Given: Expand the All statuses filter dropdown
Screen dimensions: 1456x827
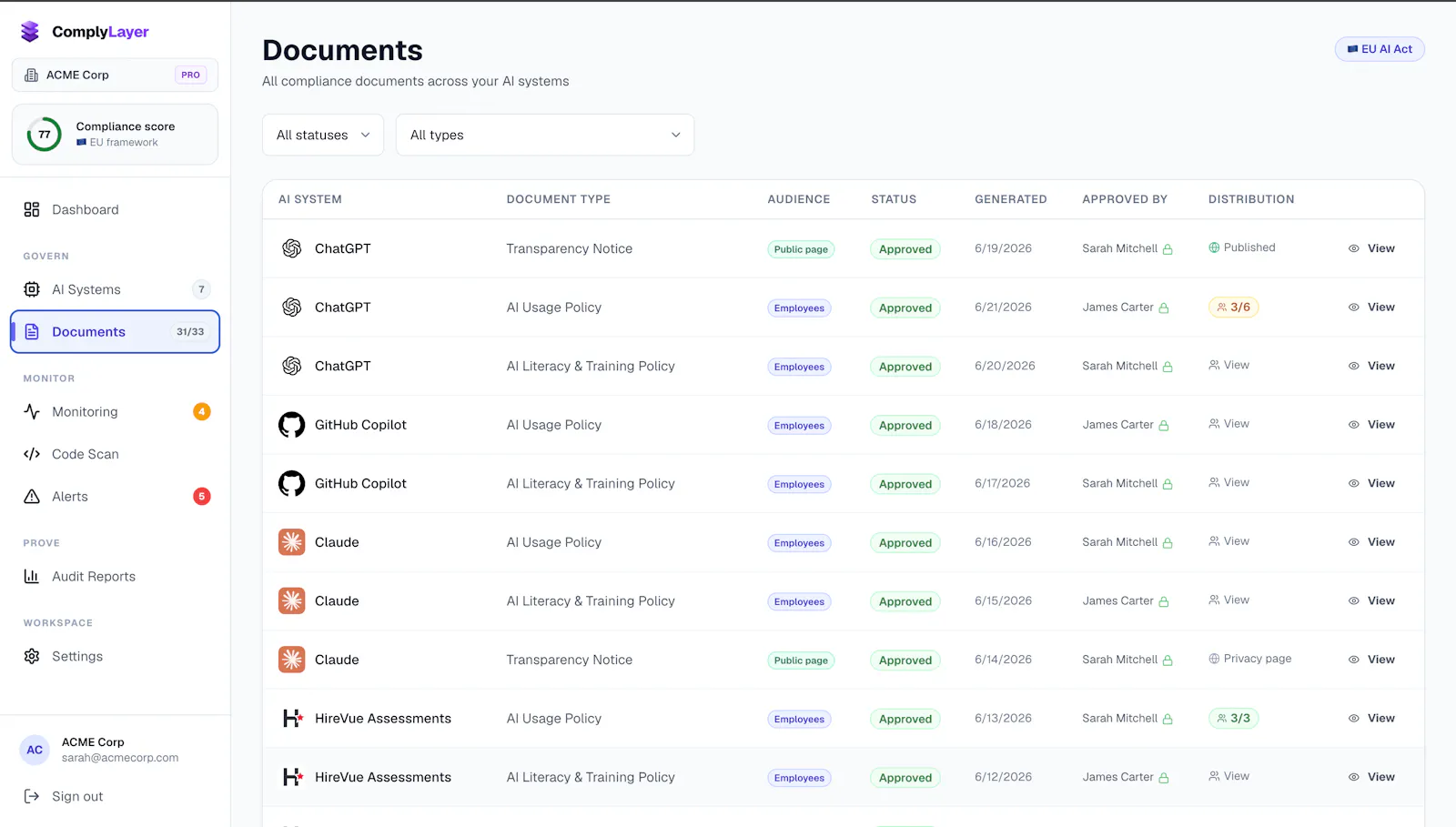Looking at the screenshot, I should coord(323,135).
